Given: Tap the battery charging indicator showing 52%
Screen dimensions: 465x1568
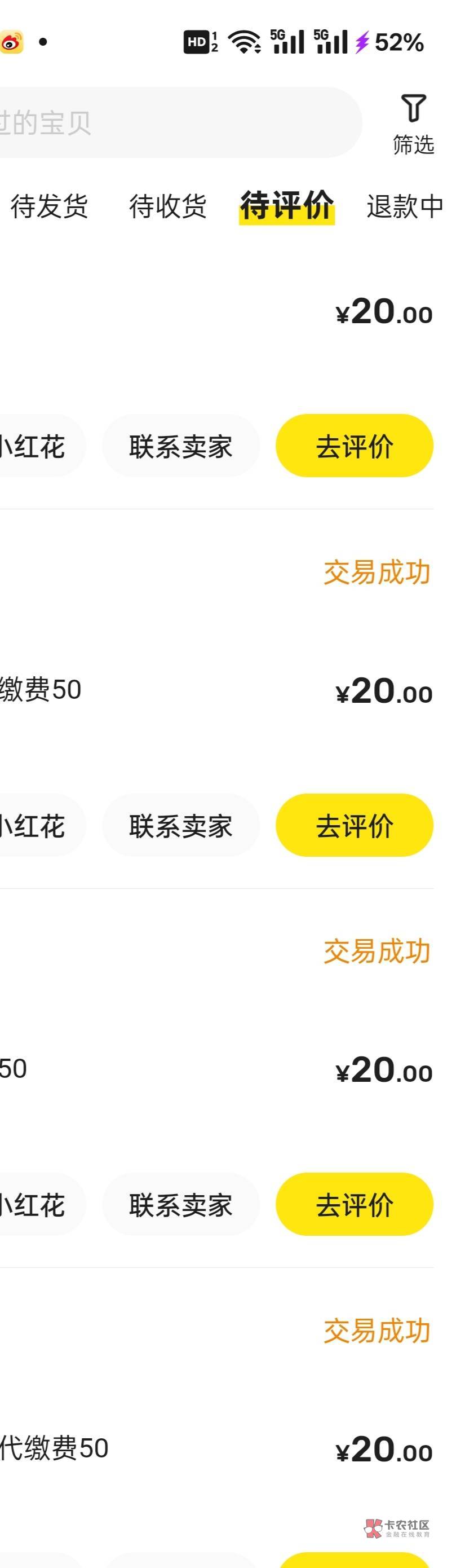Looking at the screenshot, I should click(x=390, y=42).
